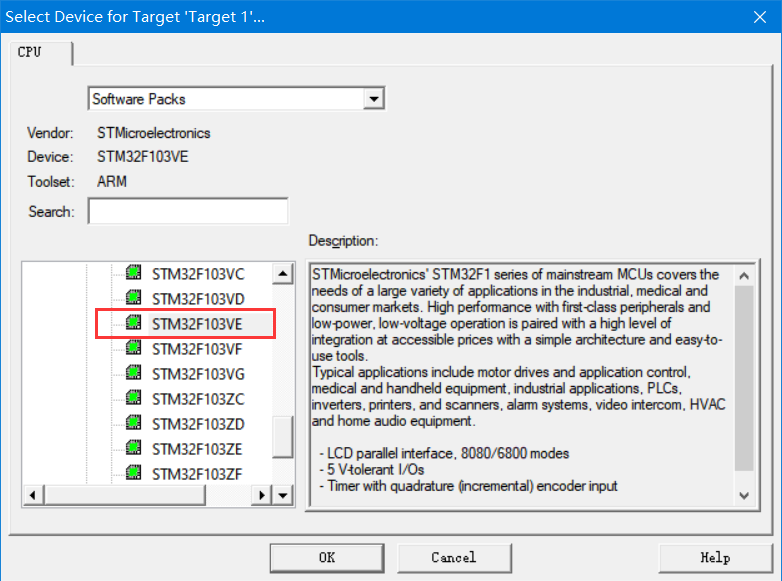Click the Description box scroll down arrow
Viewport: 782px width, 581px height.
pos(744,495)
